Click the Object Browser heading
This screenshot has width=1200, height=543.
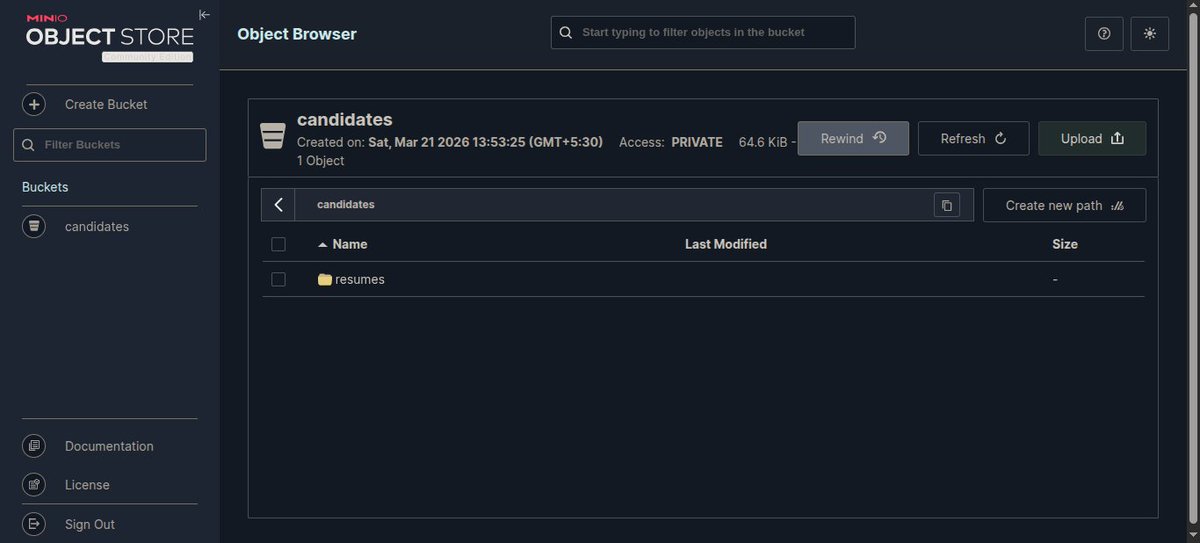297,34
